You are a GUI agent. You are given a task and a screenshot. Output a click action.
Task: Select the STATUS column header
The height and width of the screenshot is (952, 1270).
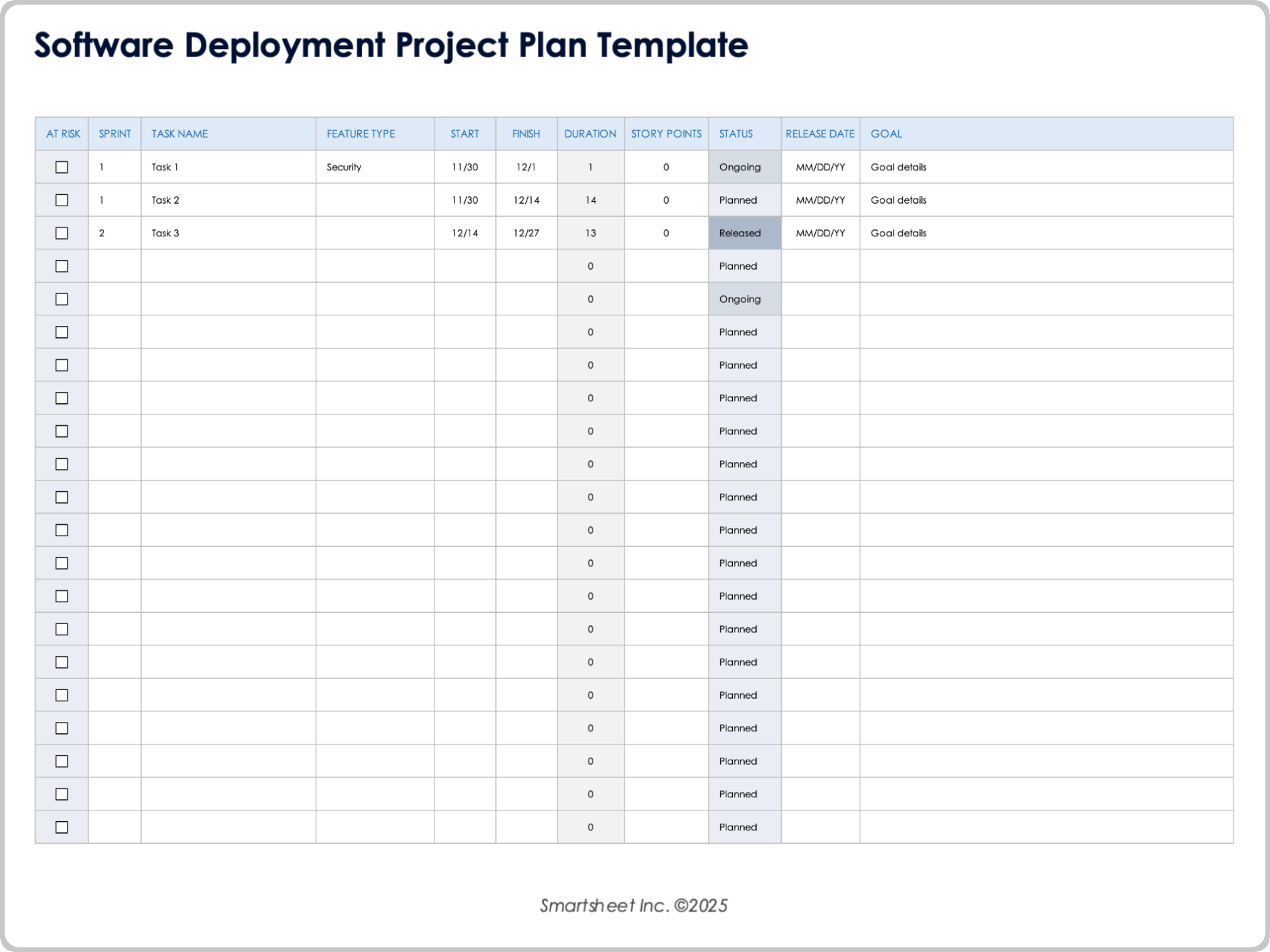(736, 134)
